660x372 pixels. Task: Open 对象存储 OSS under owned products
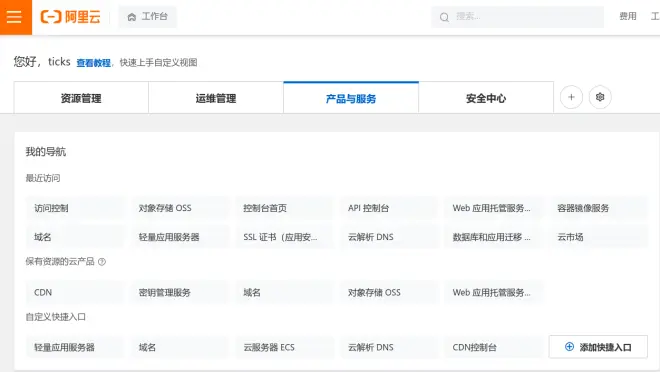click(x=389, y=292)
